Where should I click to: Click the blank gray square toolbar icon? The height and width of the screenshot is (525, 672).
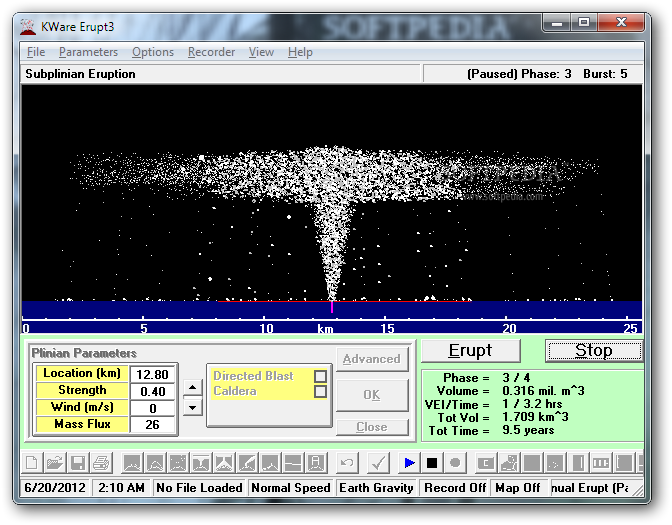coord(532,463)
